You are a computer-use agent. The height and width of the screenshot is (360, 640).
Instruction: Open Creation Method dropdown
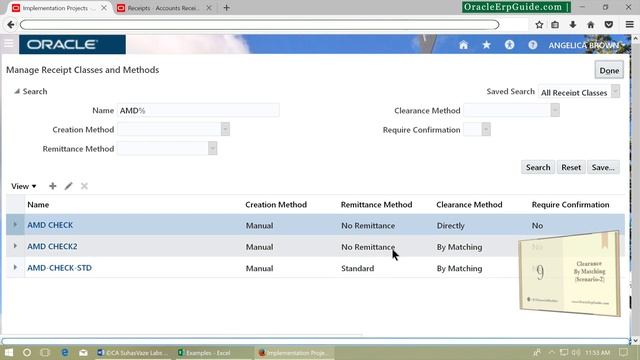pos(225,129)
